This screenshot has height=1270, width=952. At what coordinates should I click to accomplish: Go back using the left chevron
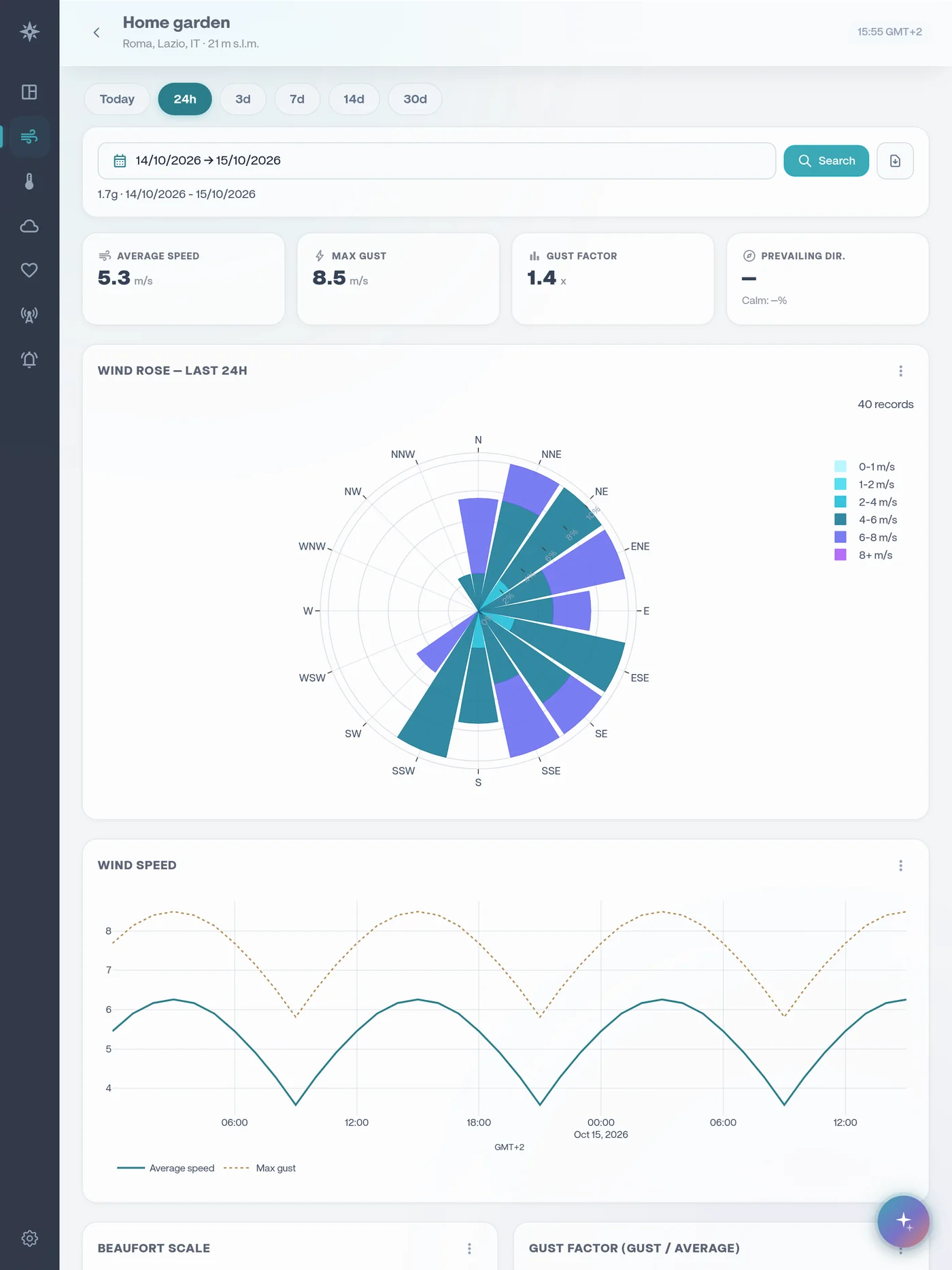tap(97, 33)
